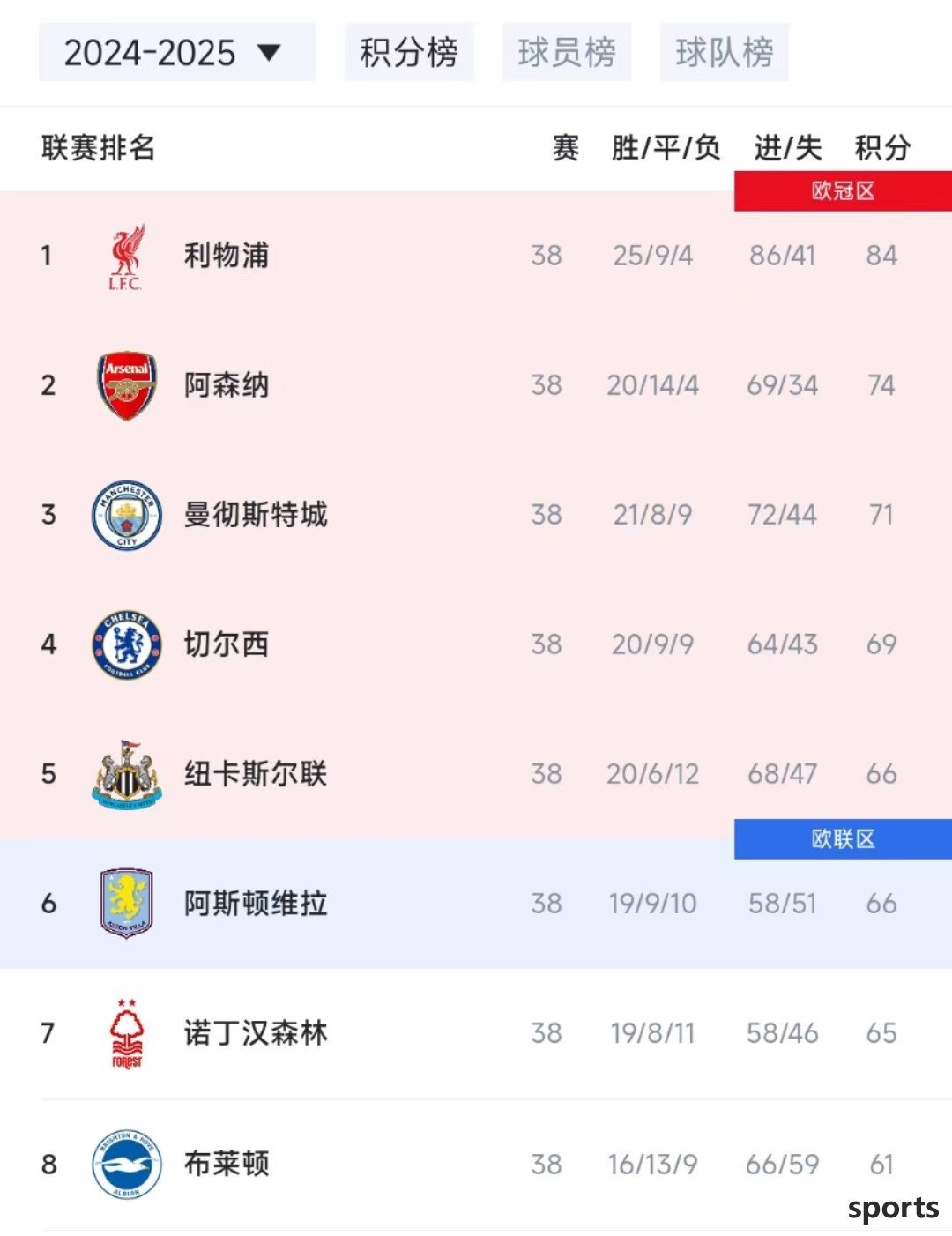Tap the Chelsea club badge
Viewport: 952px width, 1236px height.
pyautogui.click(x=127, y=644)
